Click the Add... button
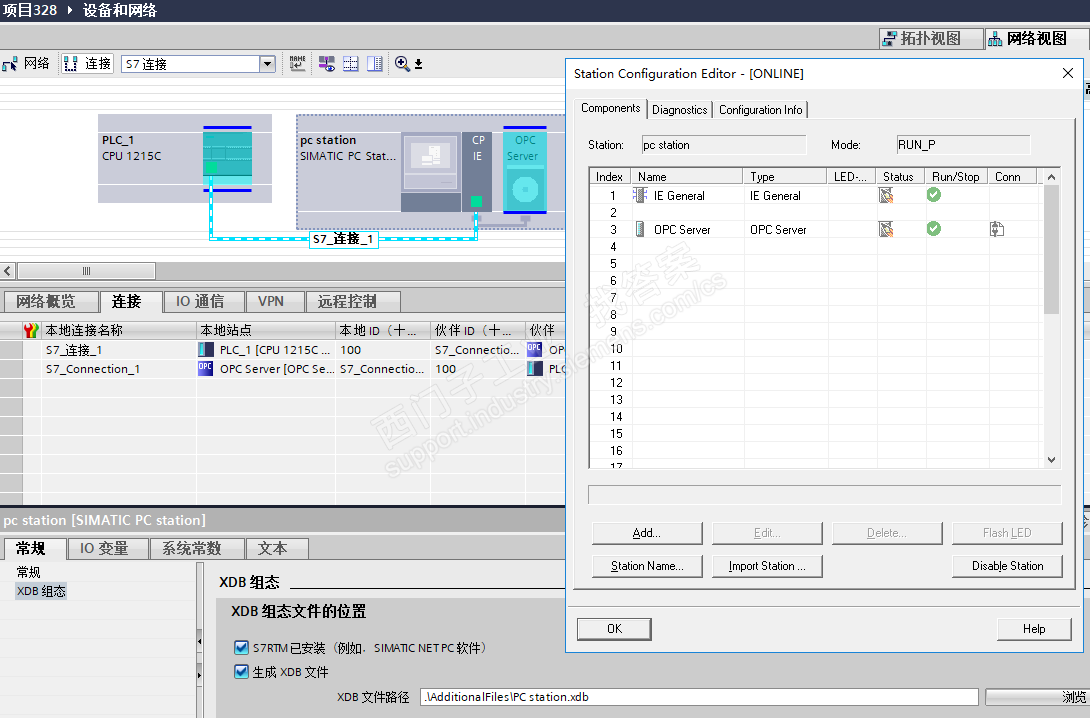Screen dimensions: 1090x718 coord(646,533)
